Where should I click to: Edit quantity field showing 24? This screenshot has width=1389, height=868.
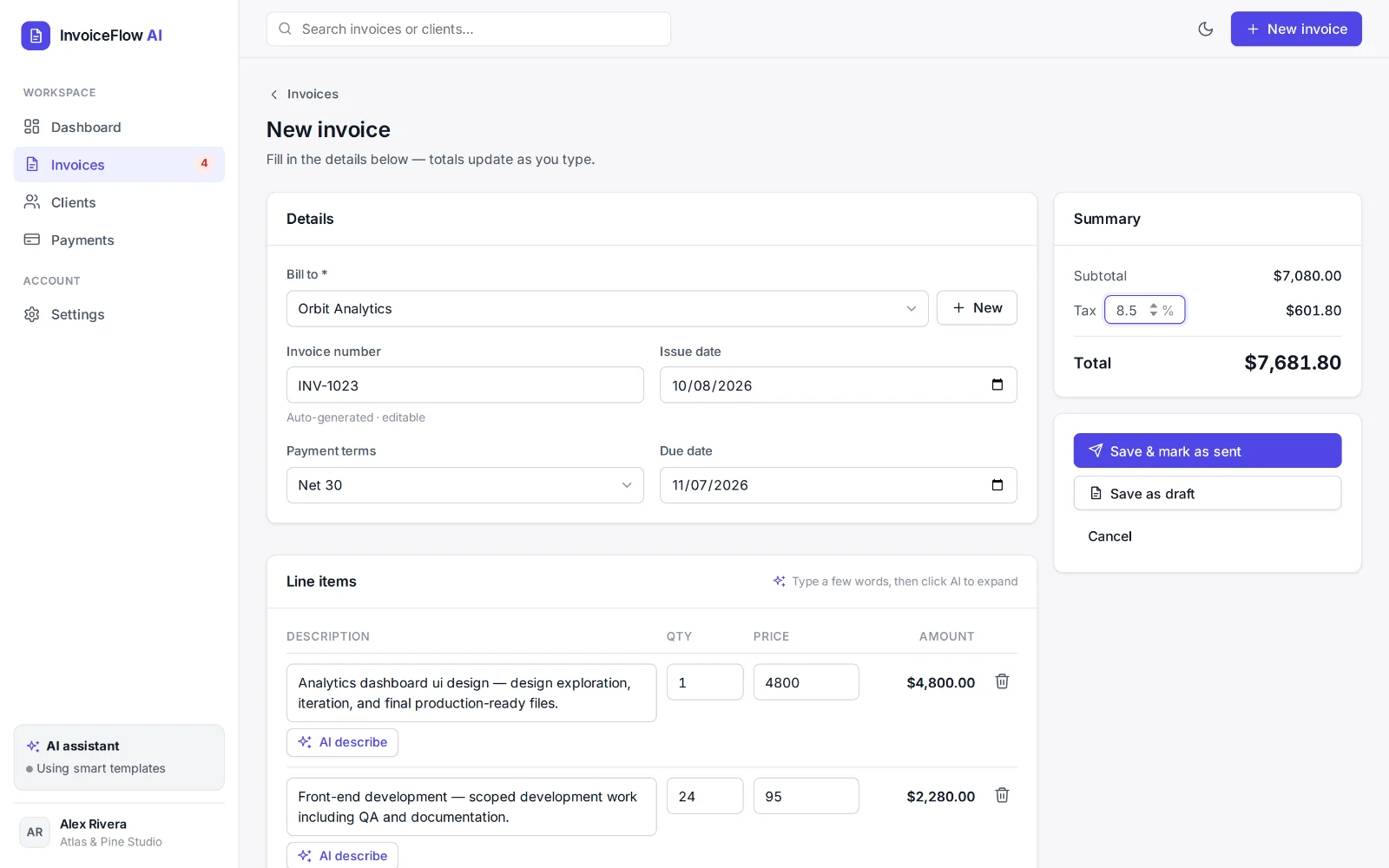coord(705,796)
